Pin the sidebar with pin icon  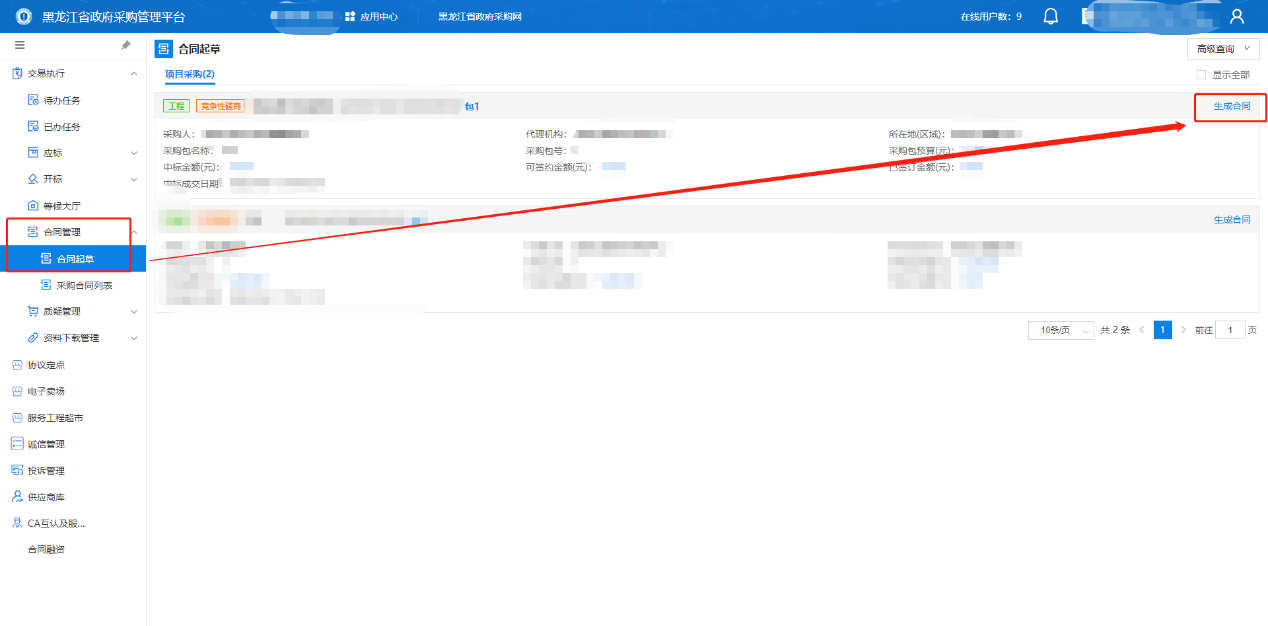126,45
